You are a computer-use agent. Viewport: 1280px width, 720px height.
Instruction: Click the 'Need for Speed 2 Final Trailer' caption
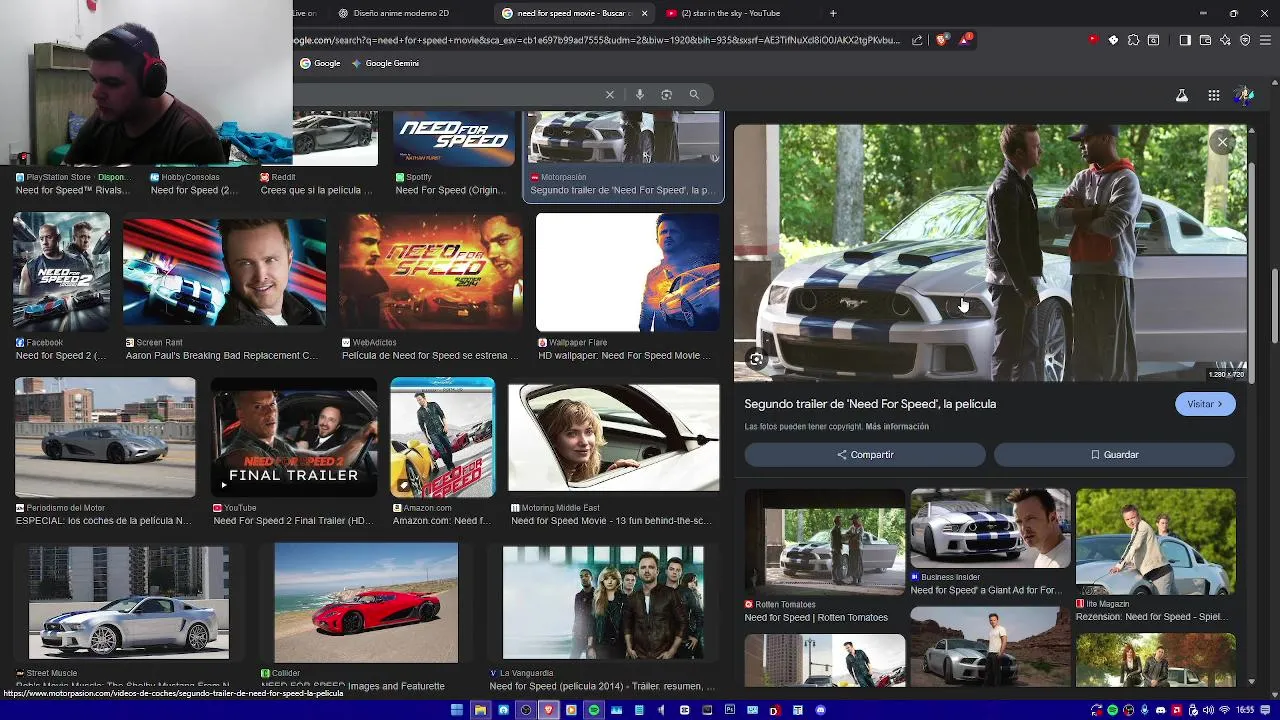(293, 521)
